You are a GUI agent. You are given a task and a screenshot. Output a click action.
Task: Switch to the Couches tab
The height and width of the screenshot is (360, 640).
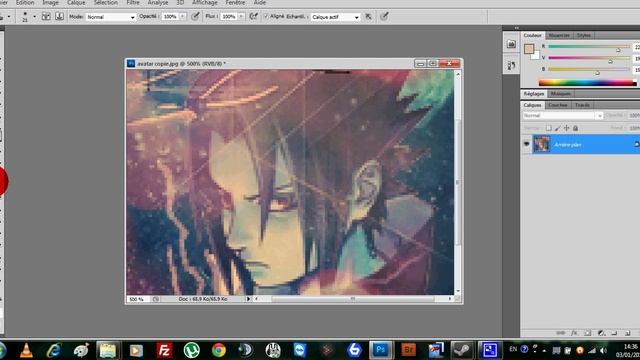558,105
